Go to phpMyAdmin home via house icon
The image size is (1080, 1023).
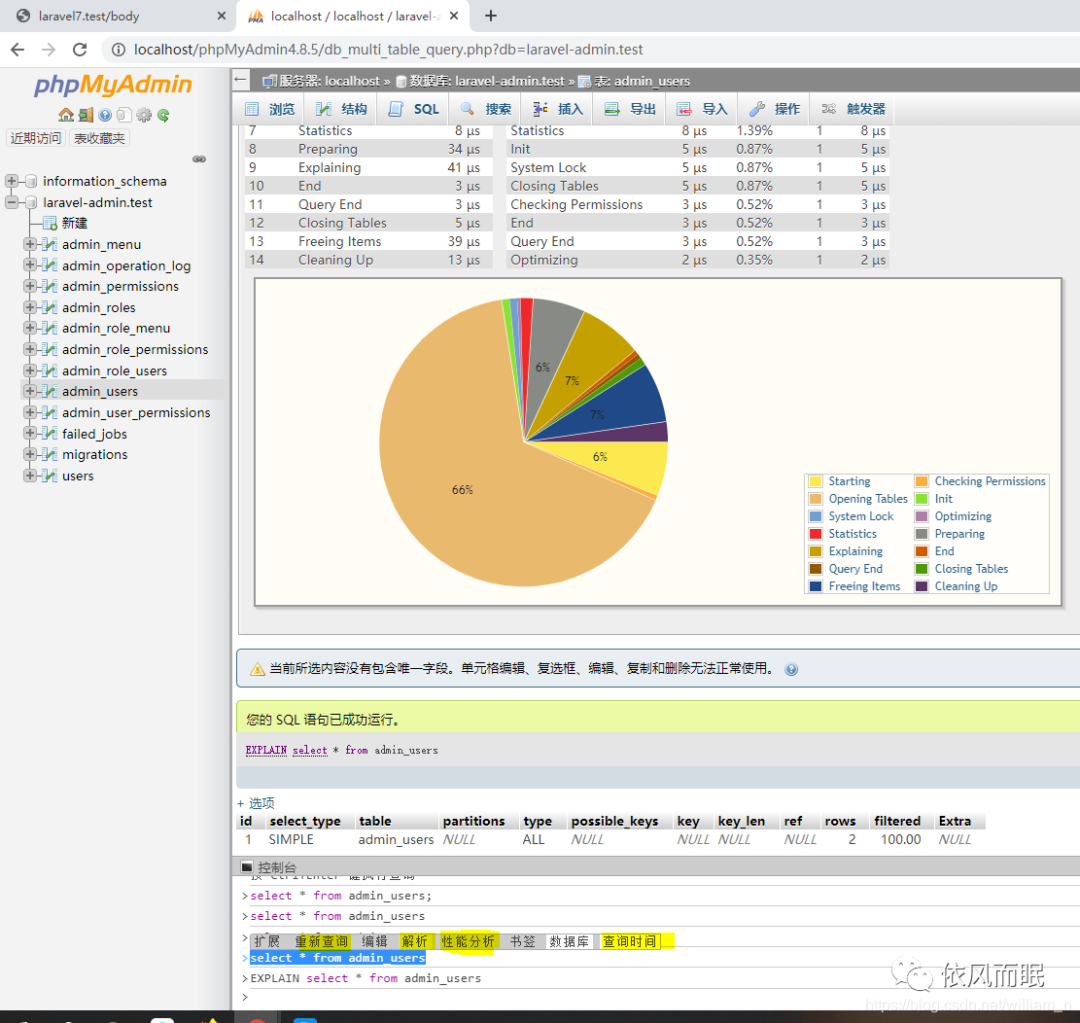(x=66, y=115)
